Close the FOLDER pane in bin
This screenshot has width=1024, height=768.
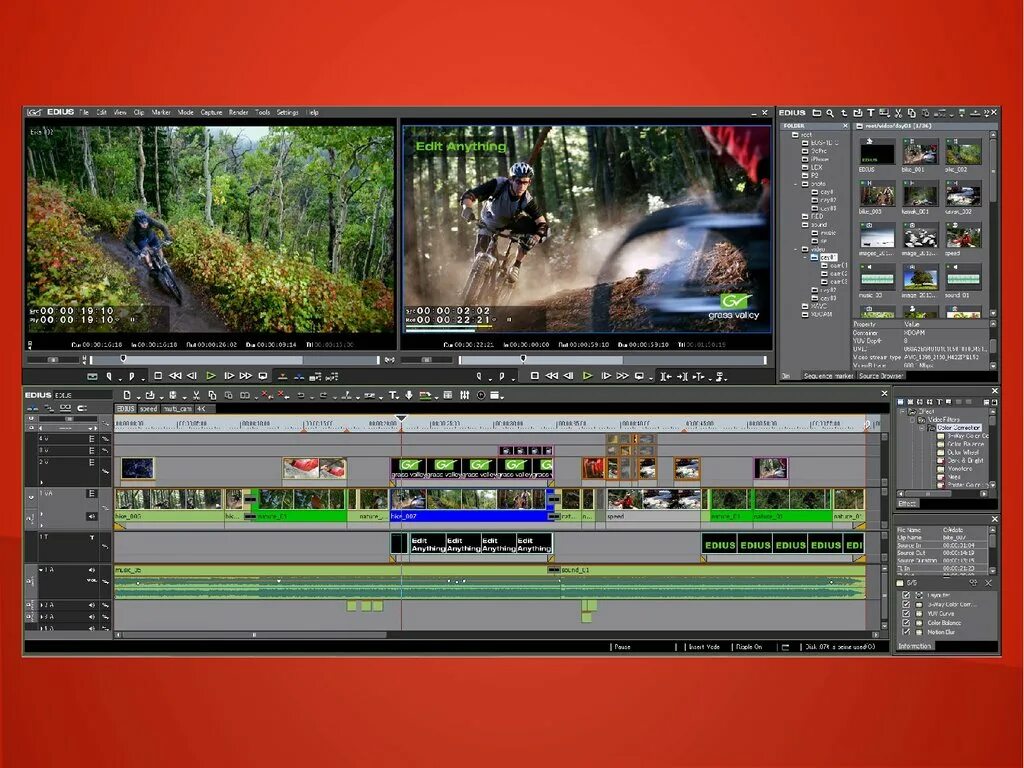pyautogui.click(x=845, y=125)
